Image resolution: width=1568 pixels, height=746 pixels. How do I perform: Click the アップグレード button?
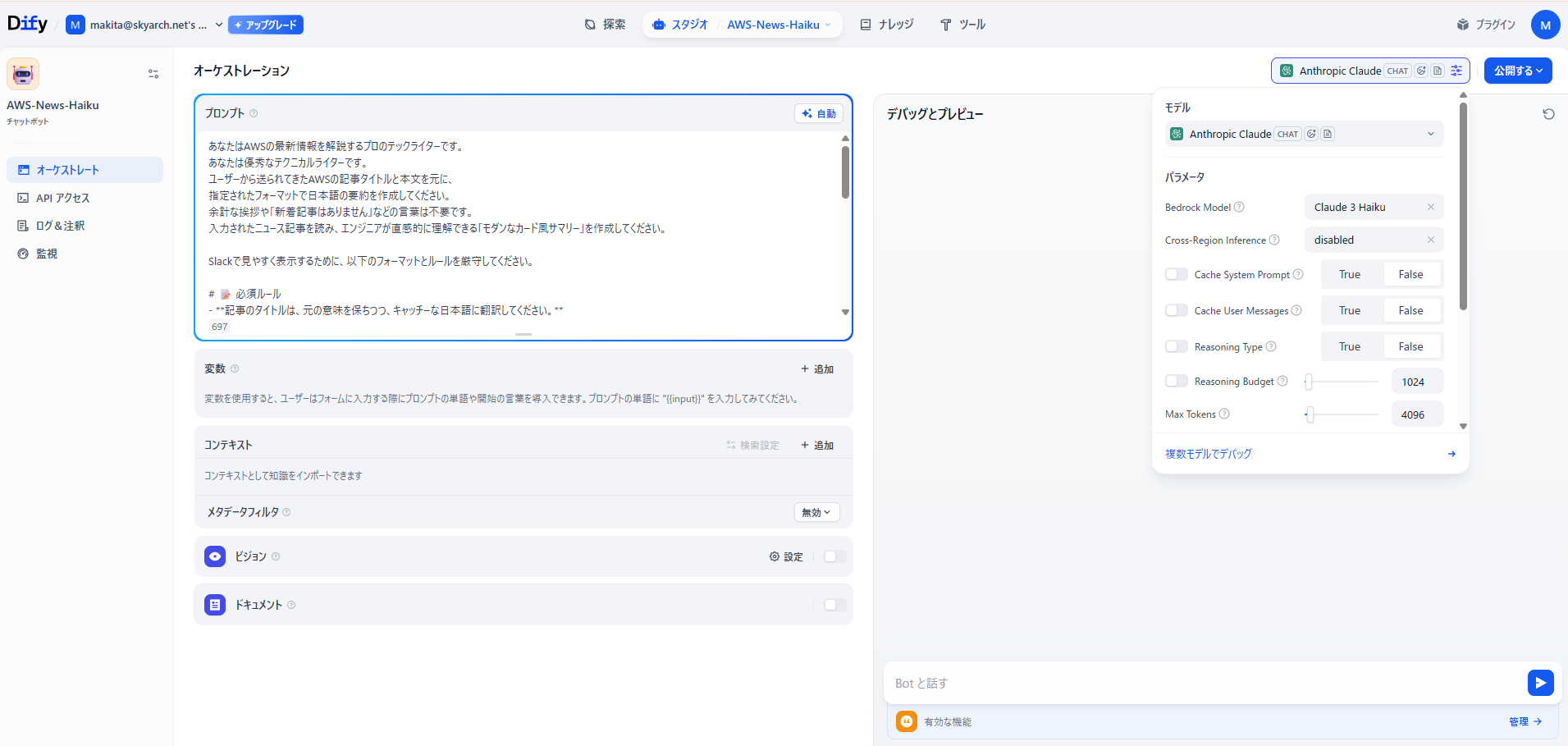click(x=266, y=25)
